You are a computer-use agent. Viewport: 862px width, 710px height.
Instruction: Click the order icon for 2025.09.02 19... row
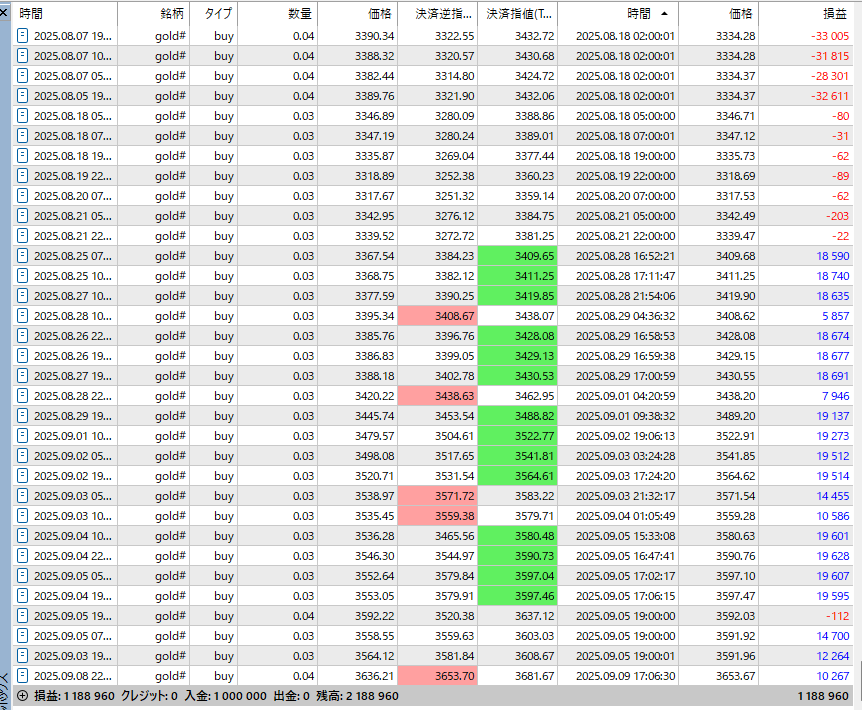point(23,476)
